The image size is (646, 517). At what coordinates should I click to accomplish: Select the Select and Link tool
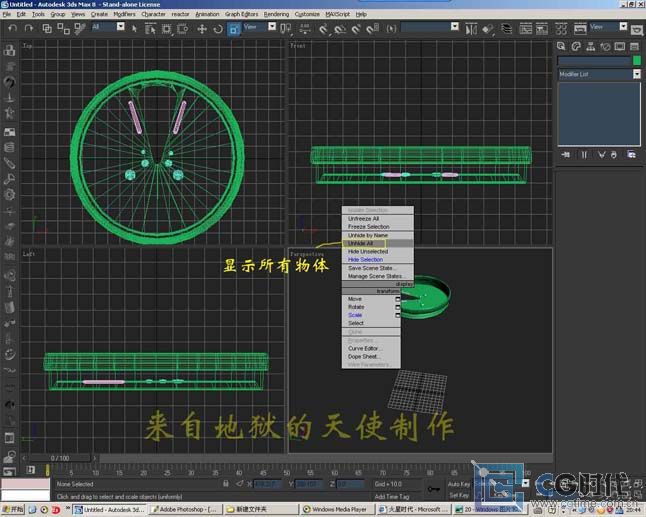click(x=47, y=28)
